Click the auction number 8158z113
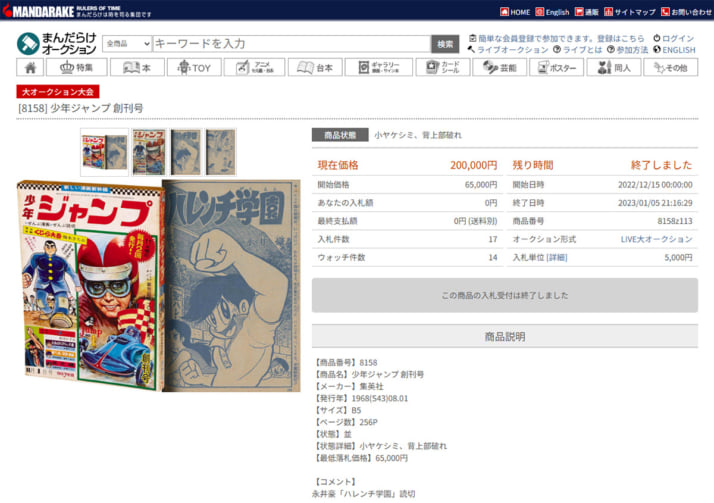This screenshot has width=714, height=503. coord(674,221)
